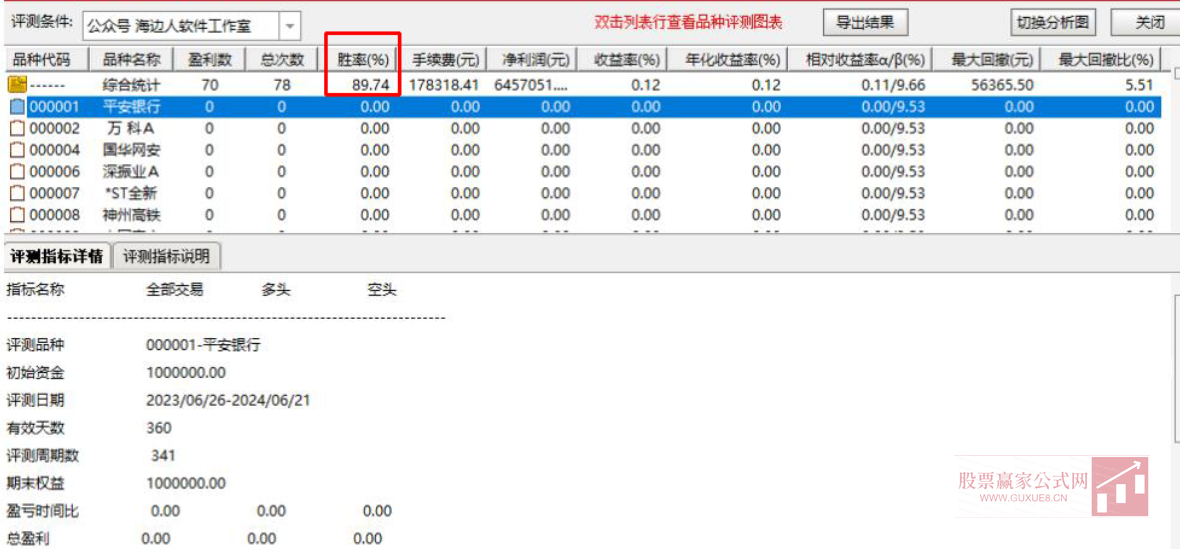Image resolution: width=1180 pixels, height=549 pixels.
Task: Click the 关闭 button
Action: (1148, 23)
